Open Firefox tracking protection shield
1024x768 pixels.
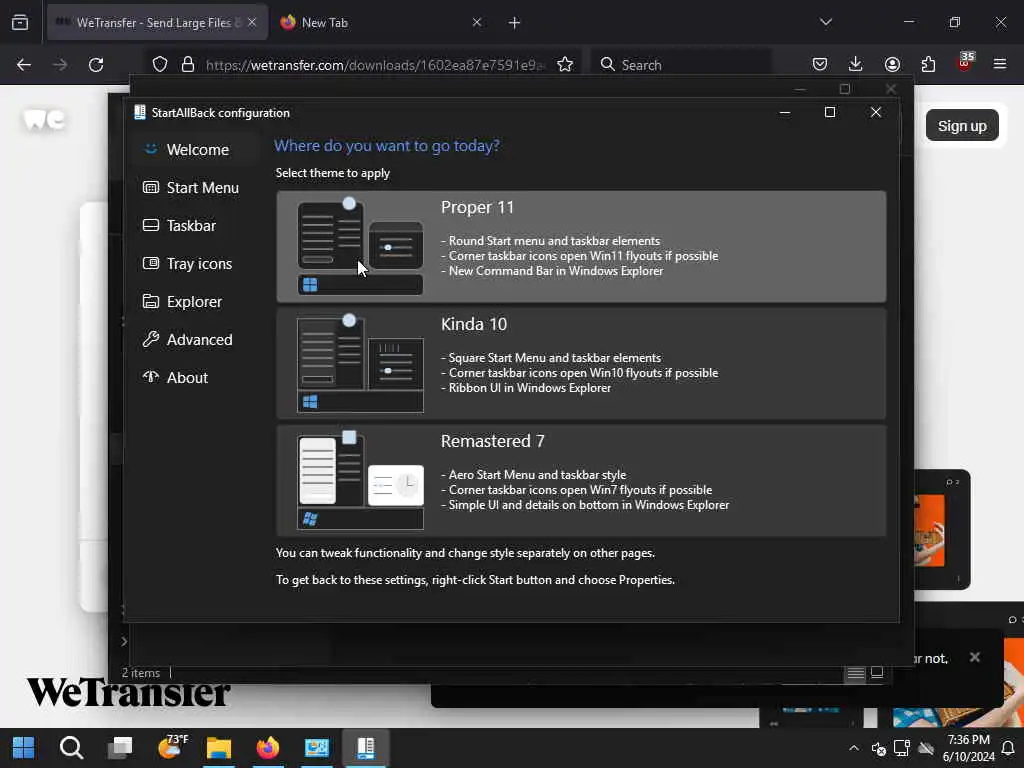click(x=160, y=65)
